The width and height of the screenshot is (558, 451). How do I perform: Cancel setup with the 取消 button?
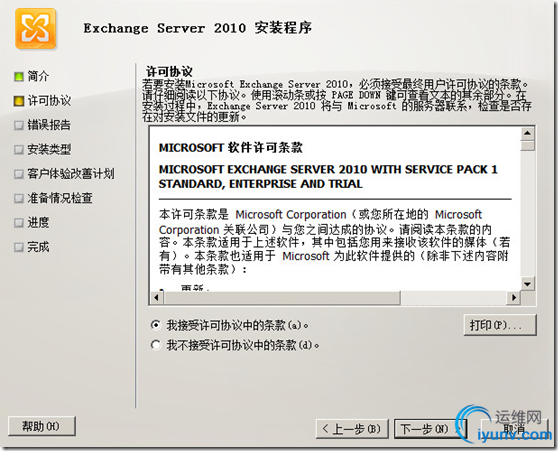(515, 429)
